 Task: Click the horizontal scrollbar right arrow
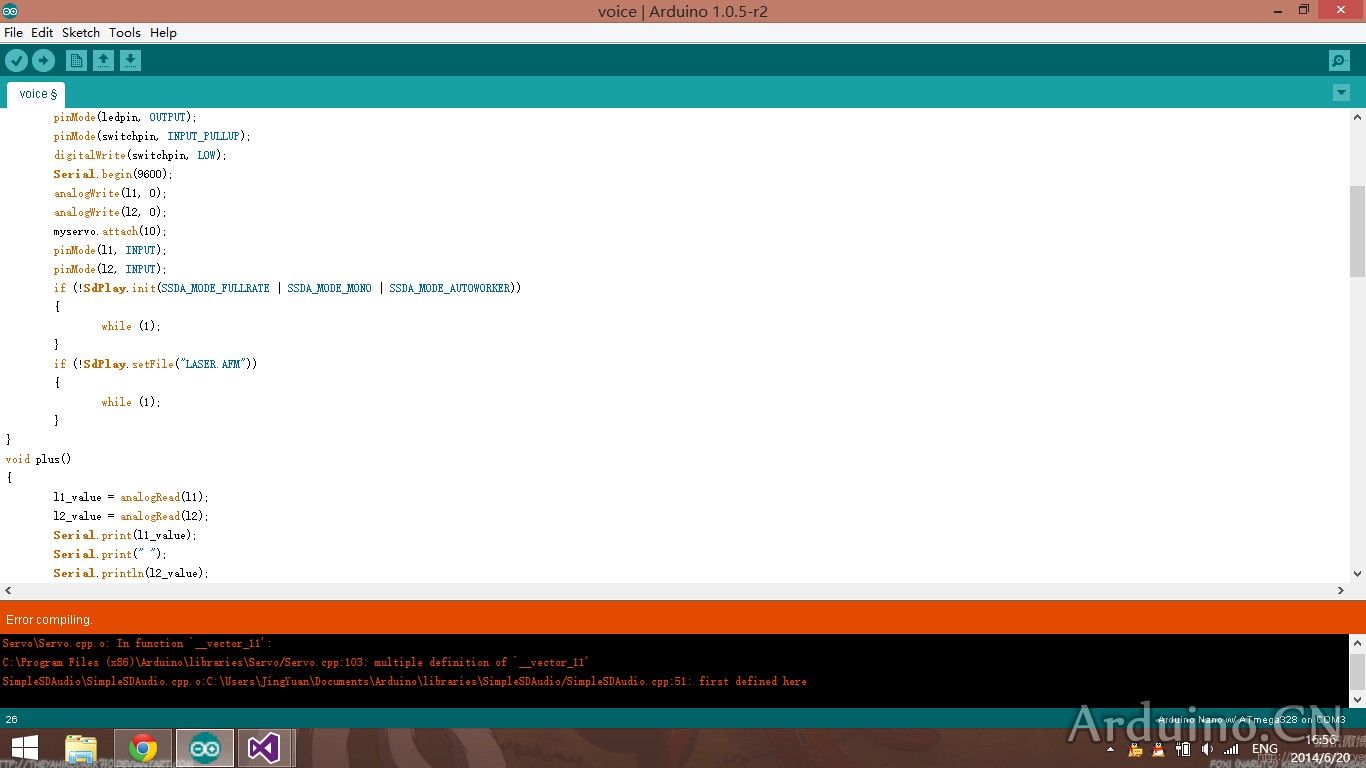click(1341, 591)
